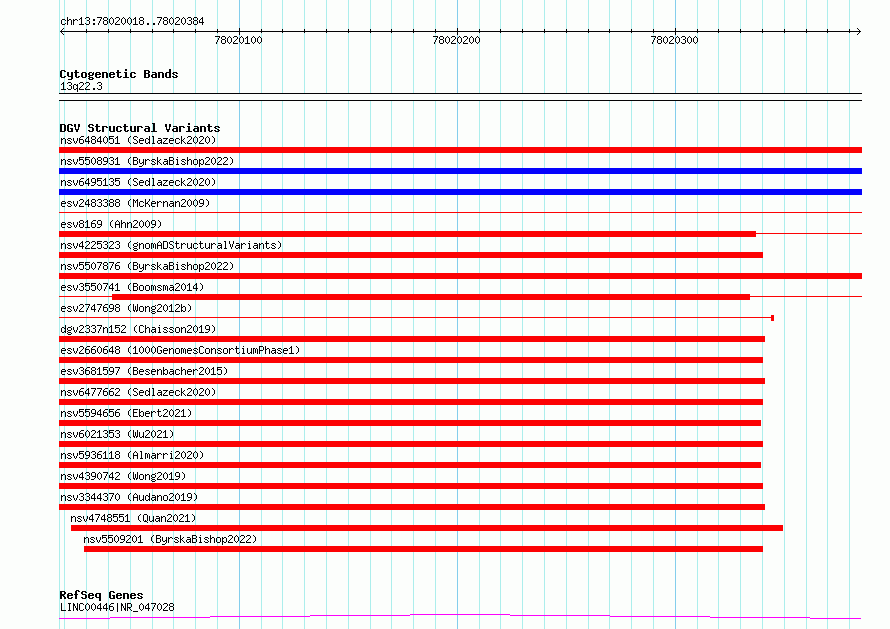The width and height of the screenshot is (890, 629).
Task: Click the red bar for nsv6484051
Action: [460, 150]
